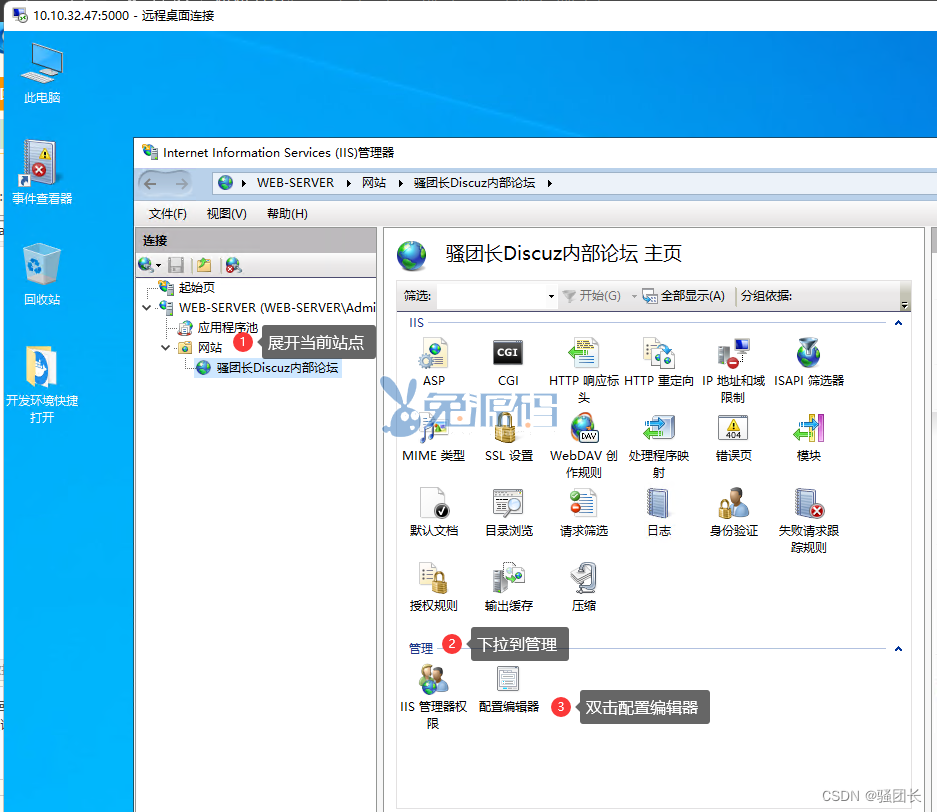The image size is (937, 812).
Task: Open the 开始(G) dropdown arrow
Action: (634, 296)
